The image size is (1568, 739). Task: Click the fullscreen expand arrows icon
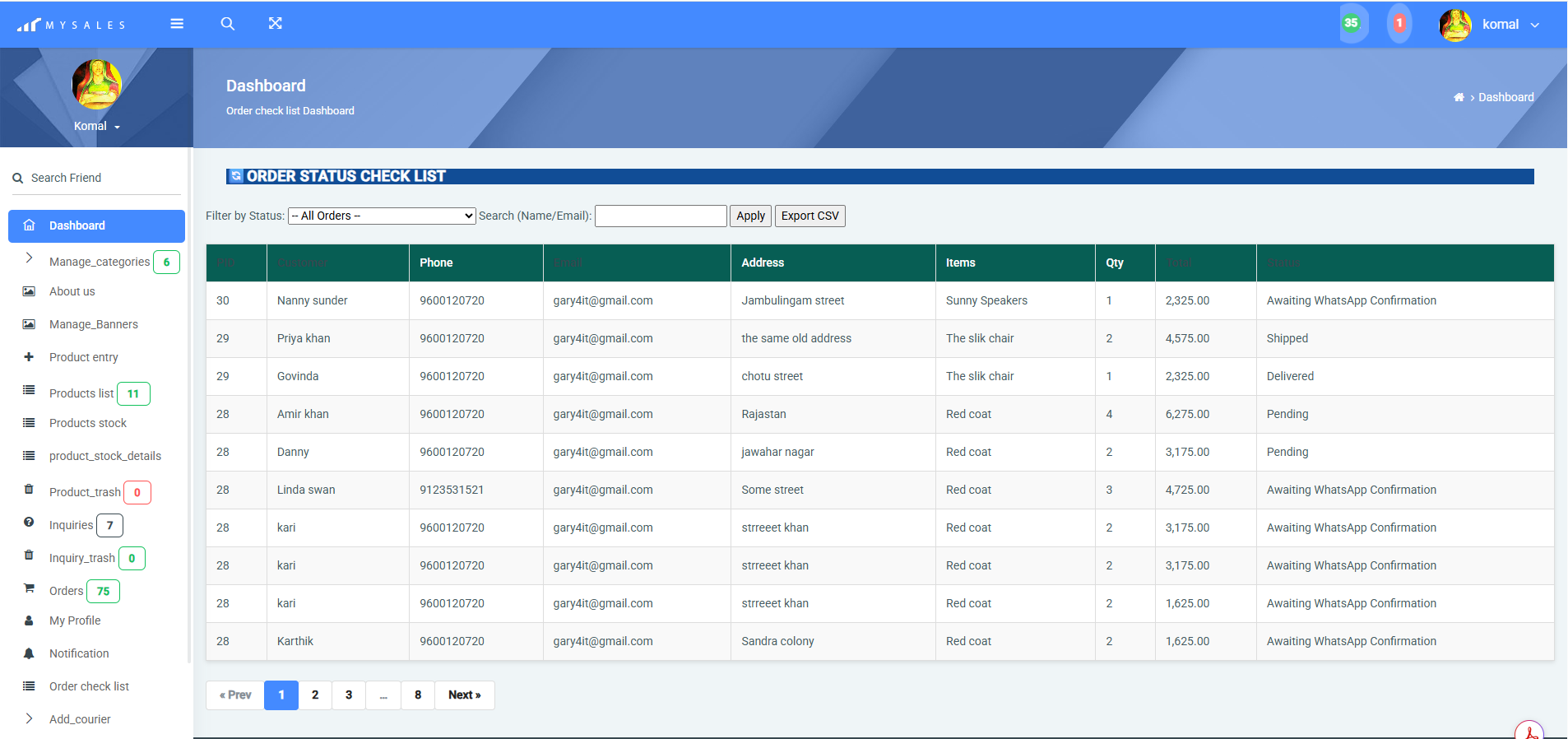[x=276, y=23]
